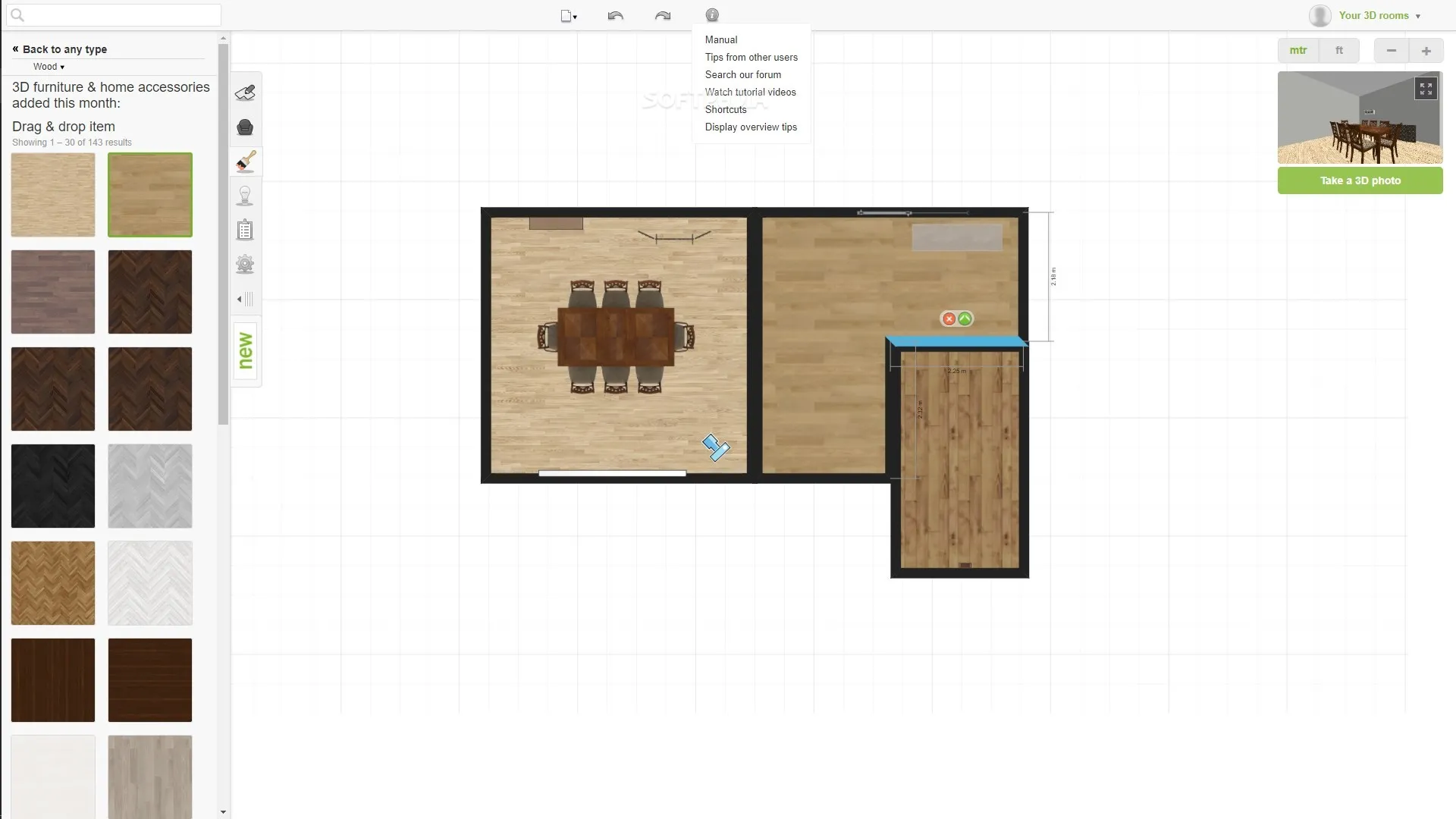
Task: Click the undo arrow icon
Action: point(615,16)
